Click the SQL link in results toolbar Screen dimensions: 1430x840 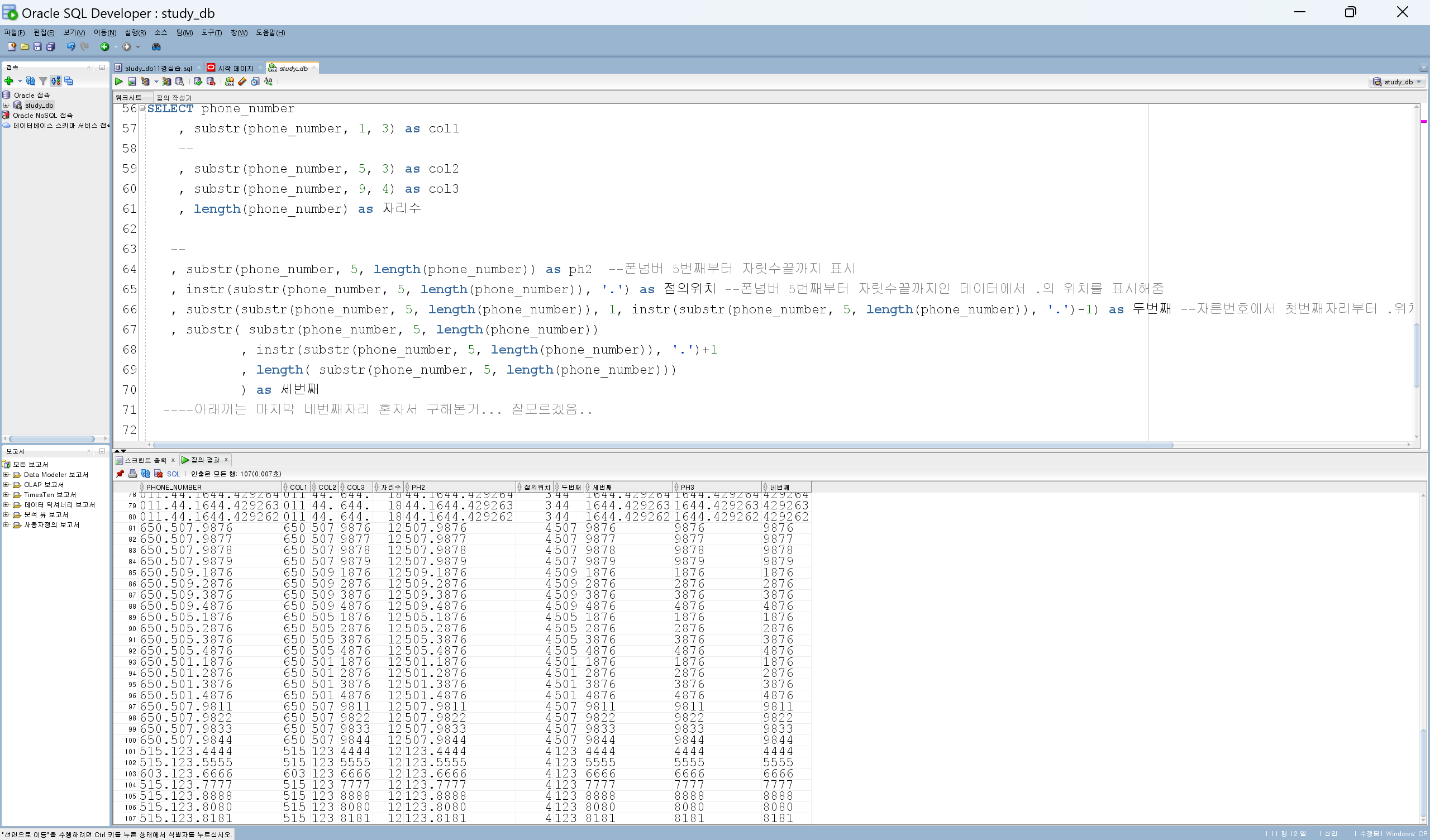click(173, 474)
